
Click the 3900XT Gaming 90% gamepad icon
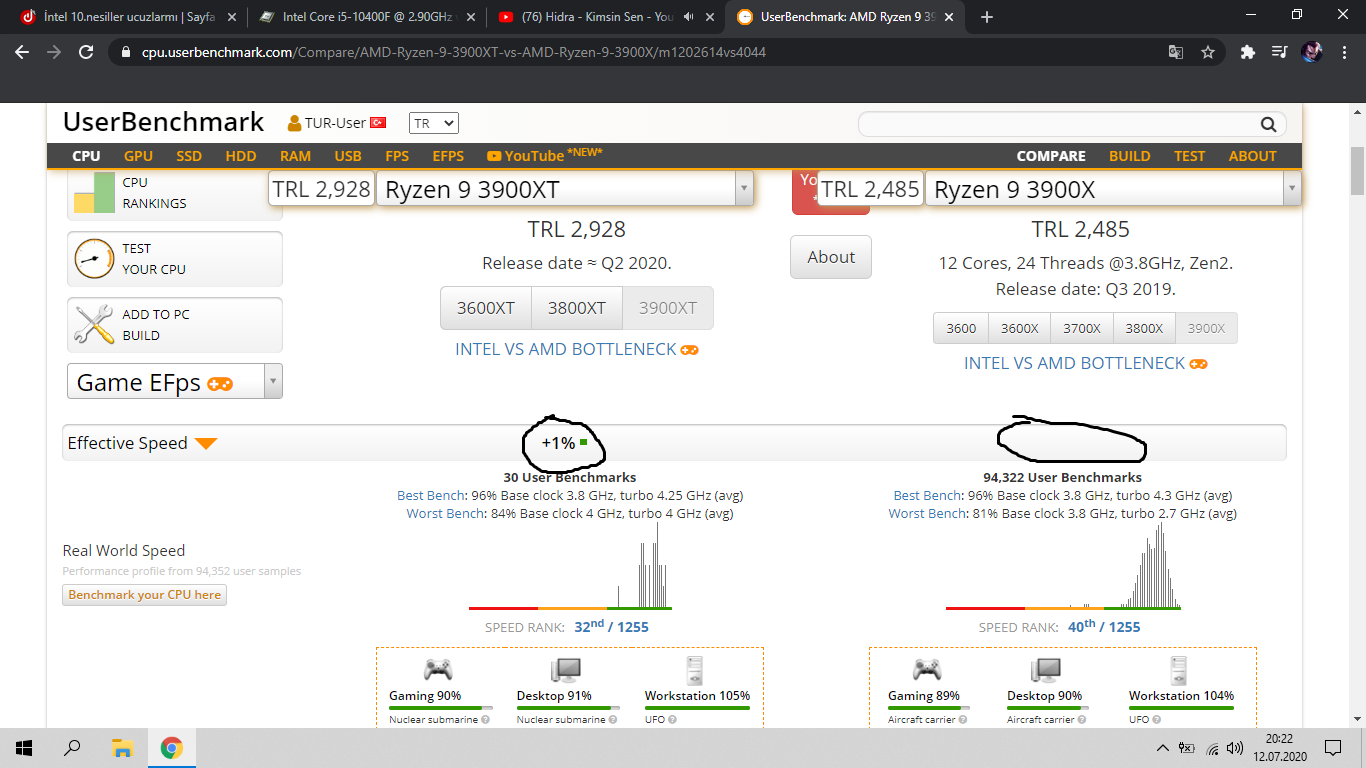(437, 670)
